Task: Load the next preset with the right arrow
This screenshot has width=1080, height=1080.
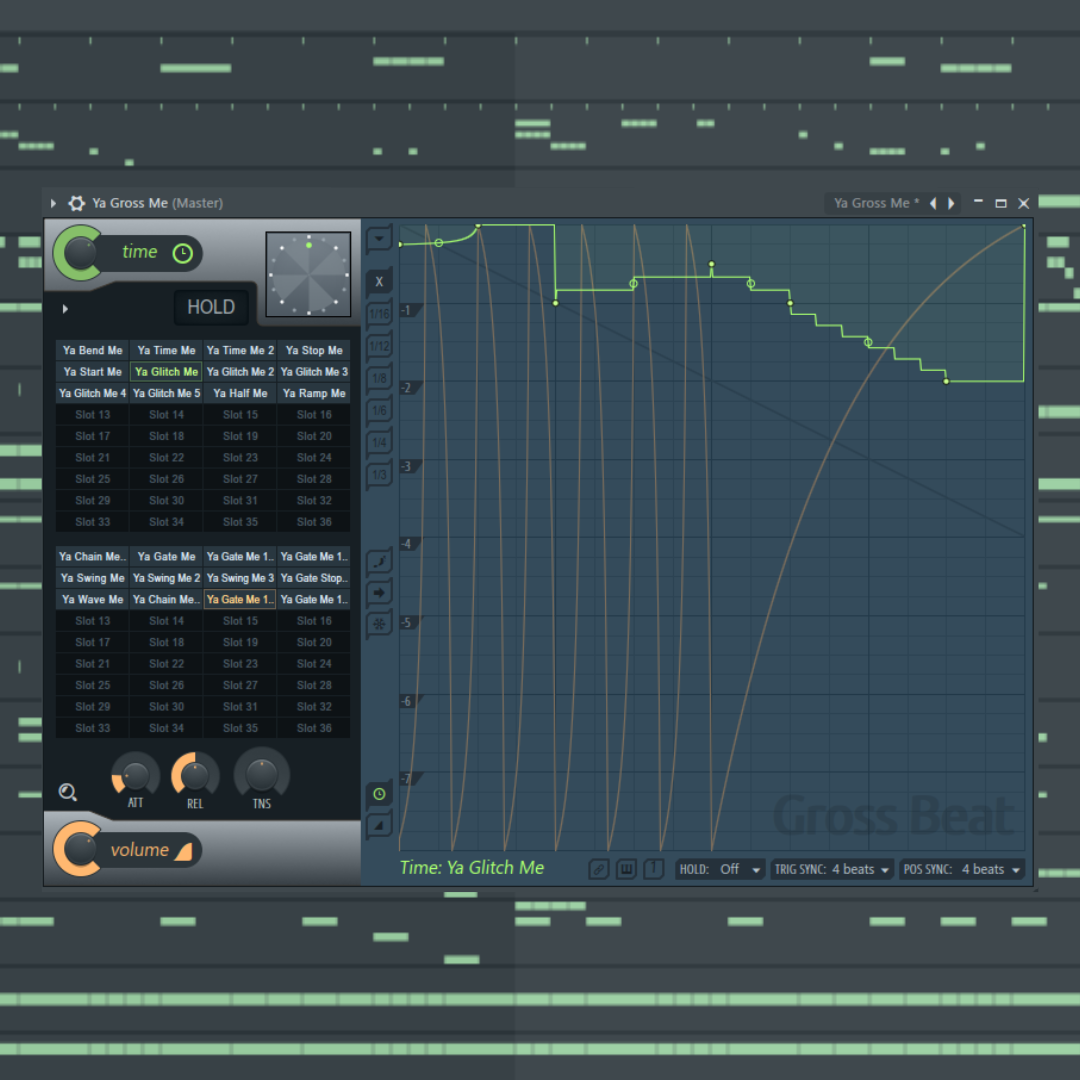Action: tap(951, 203)
